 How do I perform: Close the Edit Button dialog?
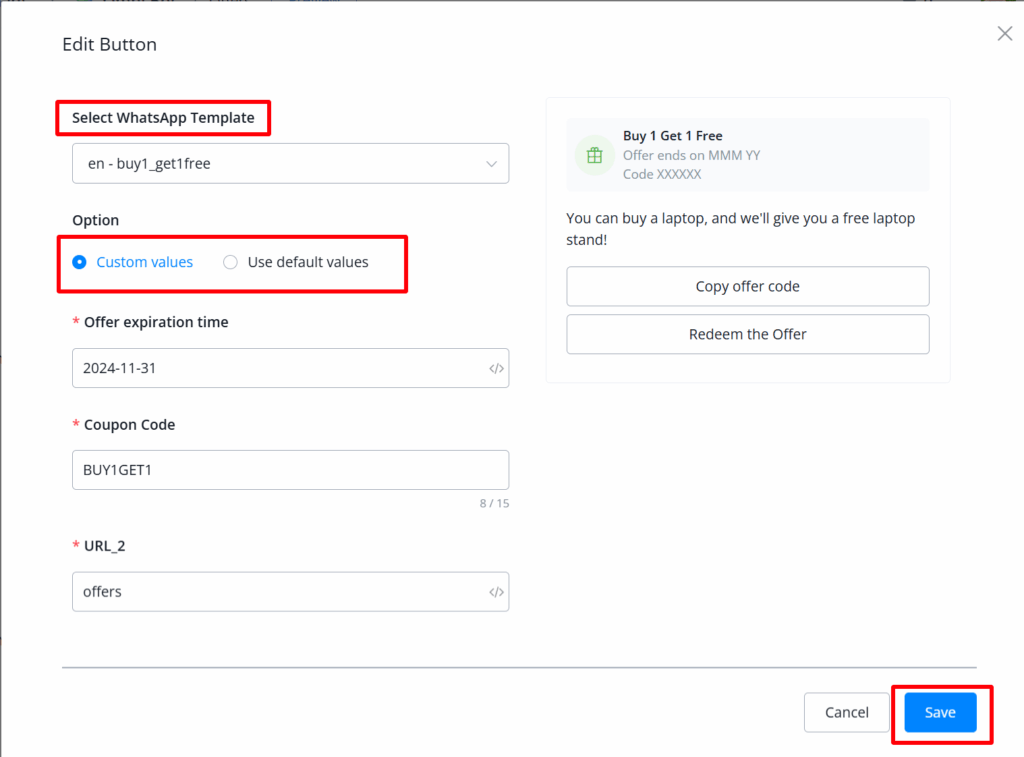point(1005,34)
